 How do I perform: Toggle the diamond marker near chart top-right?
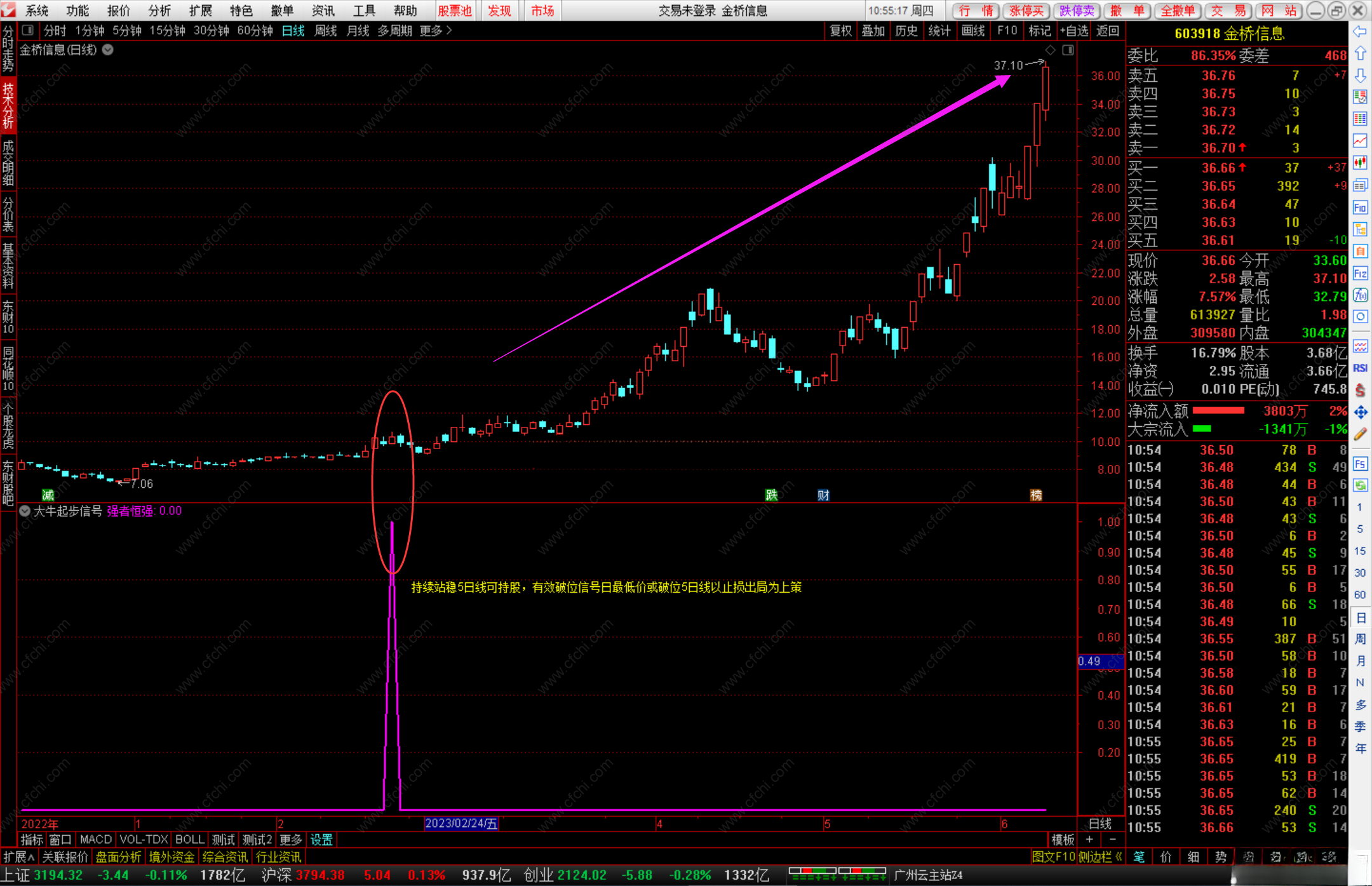[1050, 50]
